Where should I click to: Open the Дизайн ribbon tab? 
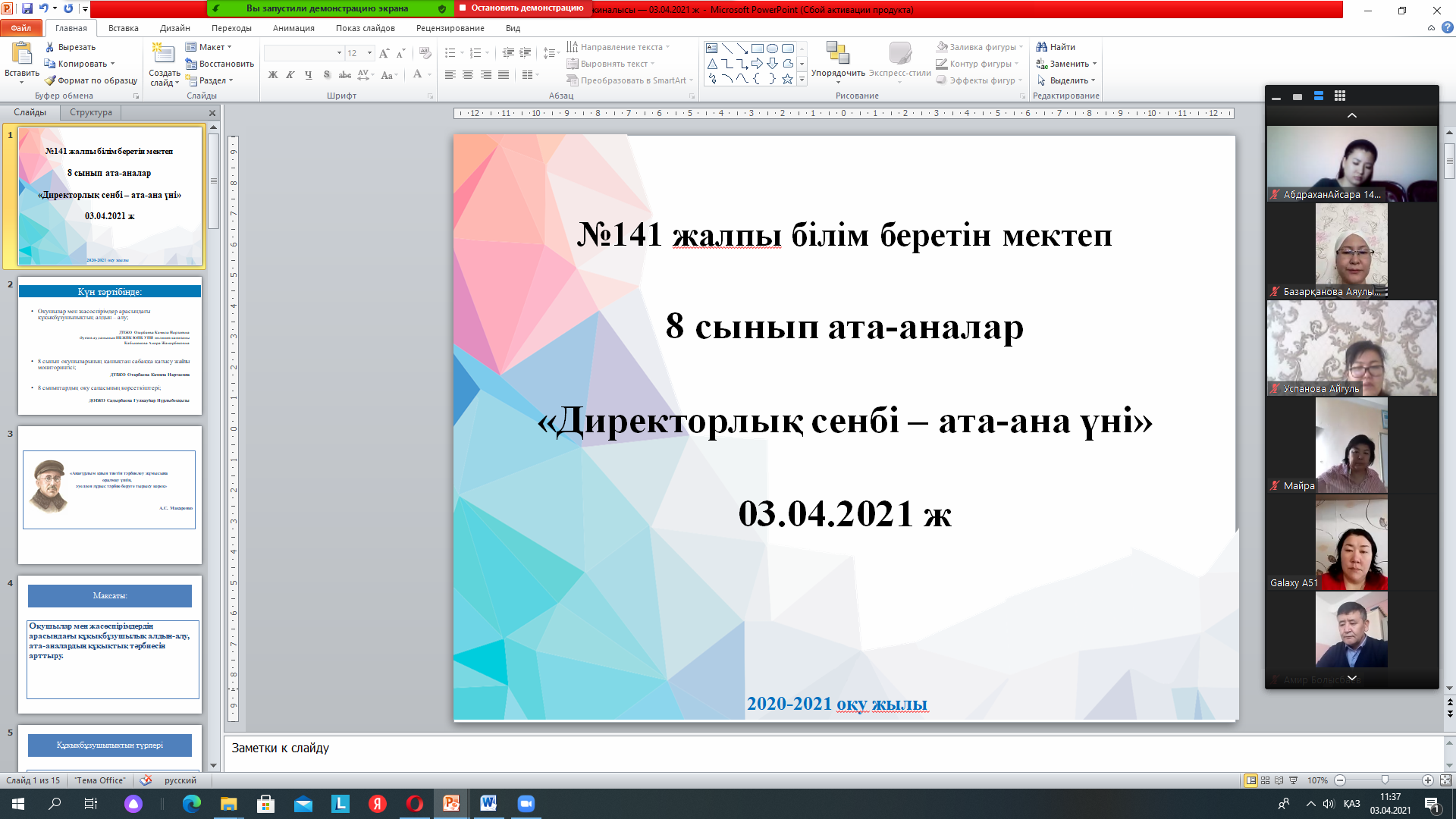tap(174, 28)
